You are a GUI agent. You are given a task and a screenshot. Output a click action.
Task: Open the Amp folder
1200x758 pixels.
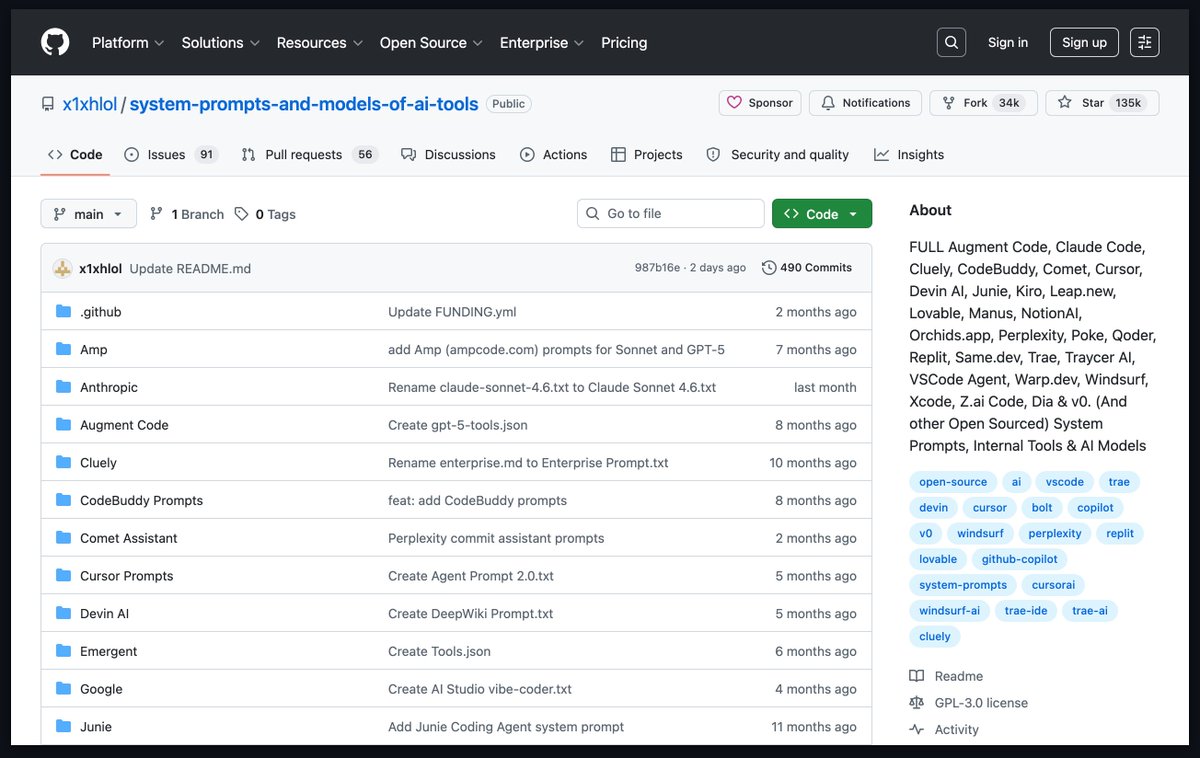click(x=94, y=350)
